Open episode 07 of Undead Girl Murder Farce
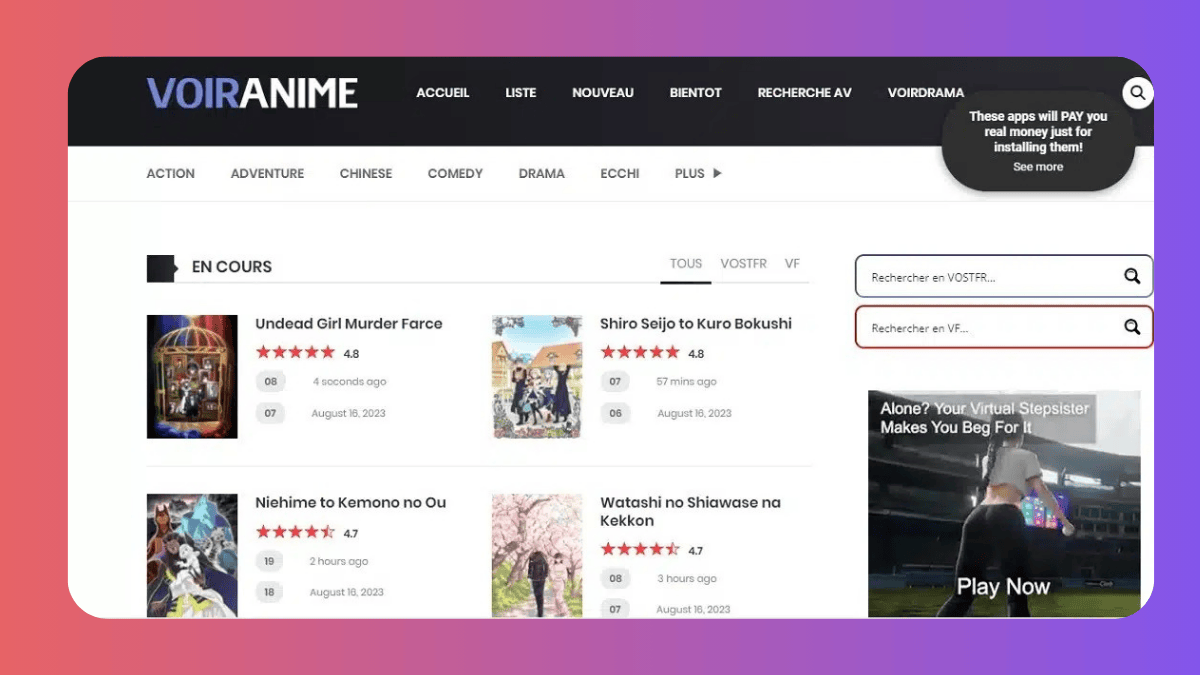The image size is (1200, 675). 270,413
